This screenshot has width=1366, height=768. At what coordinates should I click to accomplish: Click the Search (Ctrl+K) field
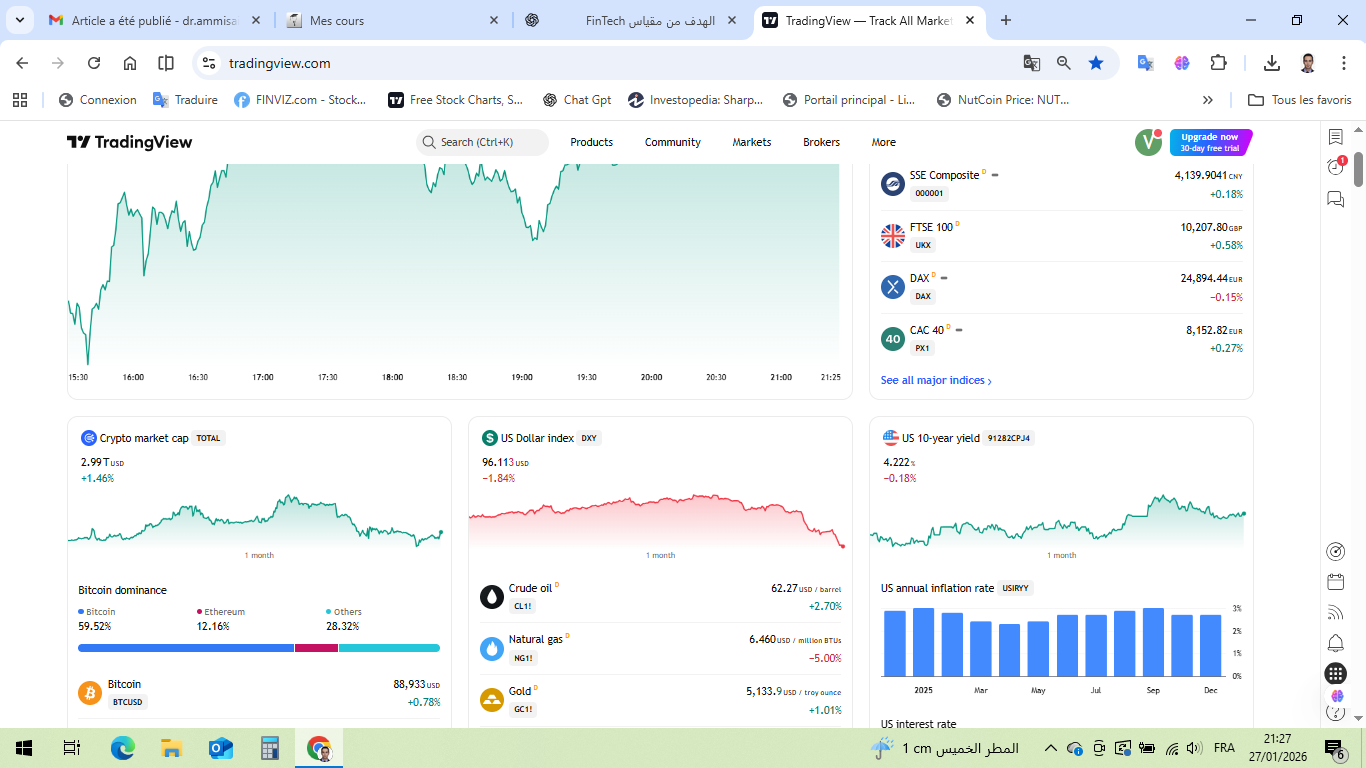click(x=482, y=142)
